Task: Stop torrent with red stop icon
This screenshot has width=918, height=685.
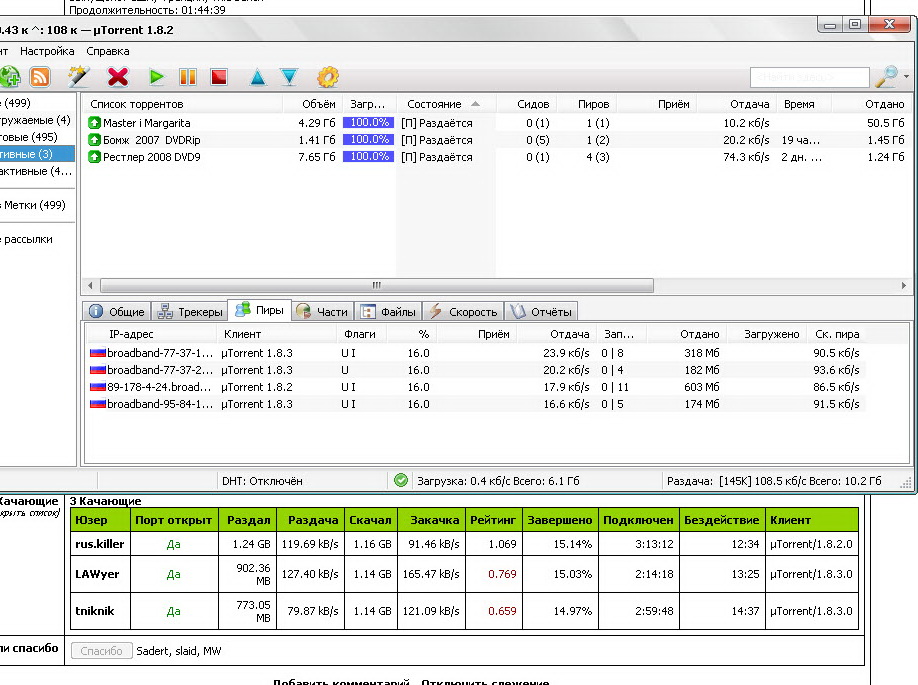Action: [219, 77]
